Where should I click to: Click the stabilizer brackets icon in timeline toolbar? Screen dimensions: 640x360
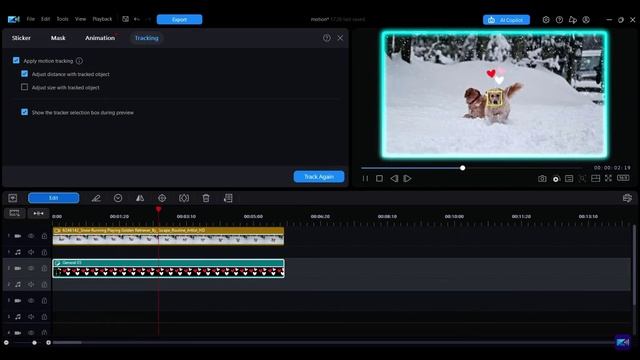pos(184,198)
